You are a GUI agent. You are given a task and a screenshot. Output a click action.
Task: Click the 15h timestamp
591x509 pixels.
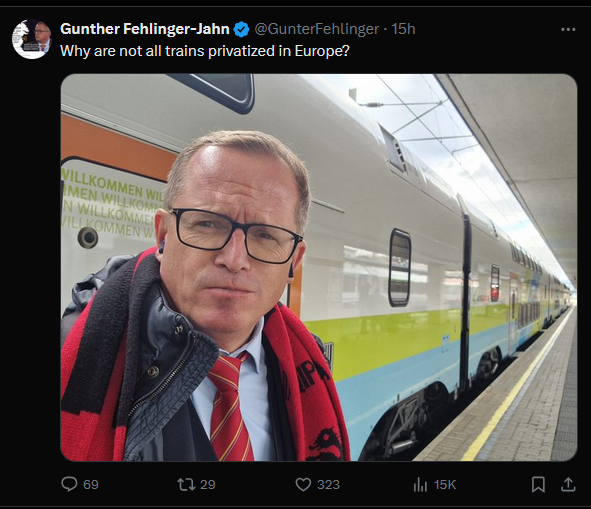pyautogui.click(x=403, y=29)
